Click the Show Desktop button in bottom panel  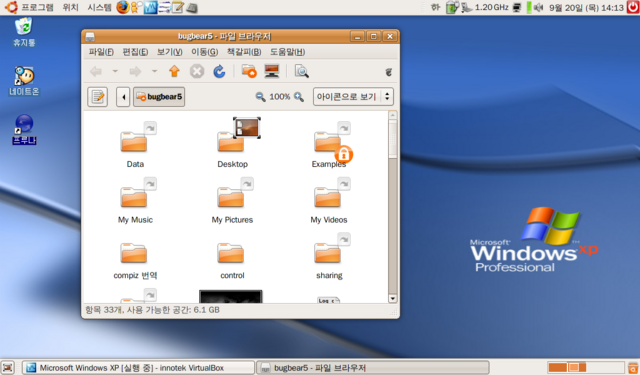(x=7, y=368)
